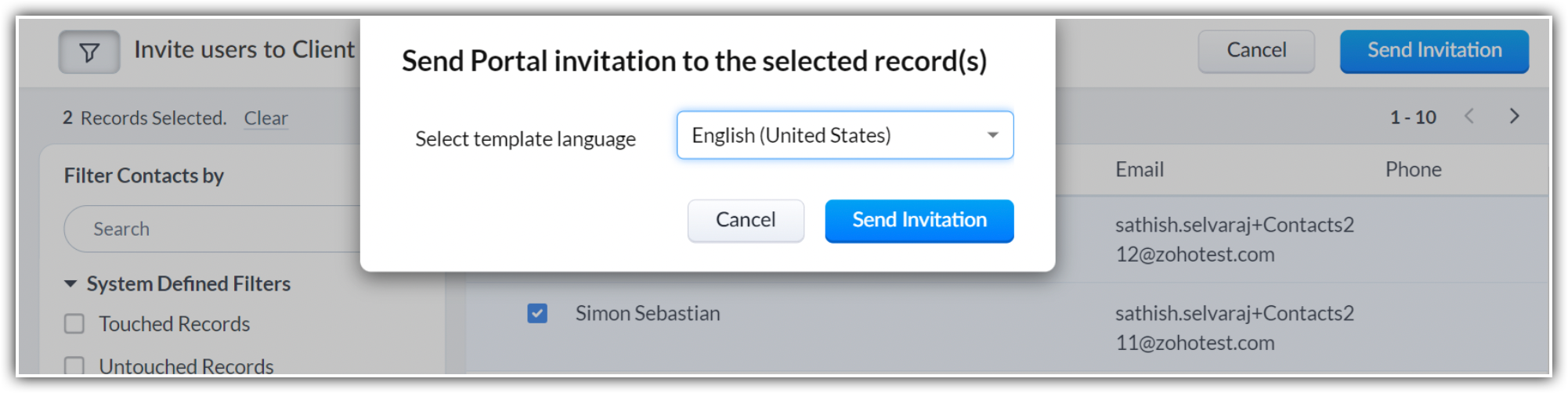Open the template language dropdown
1568x393 pixels.
coord(844,135)
